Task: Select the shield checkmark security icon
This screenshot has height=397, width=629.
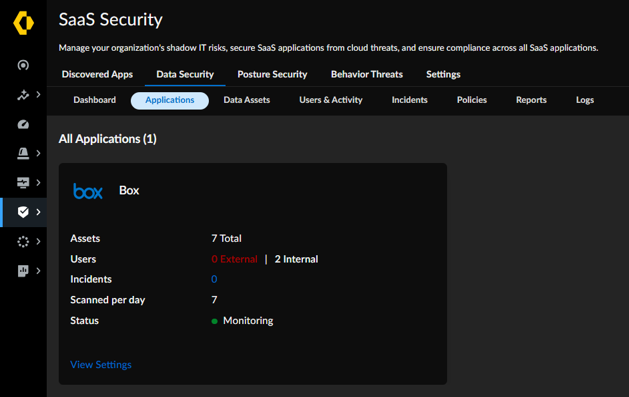Action: pyautogui.click(x=23, y=212)
